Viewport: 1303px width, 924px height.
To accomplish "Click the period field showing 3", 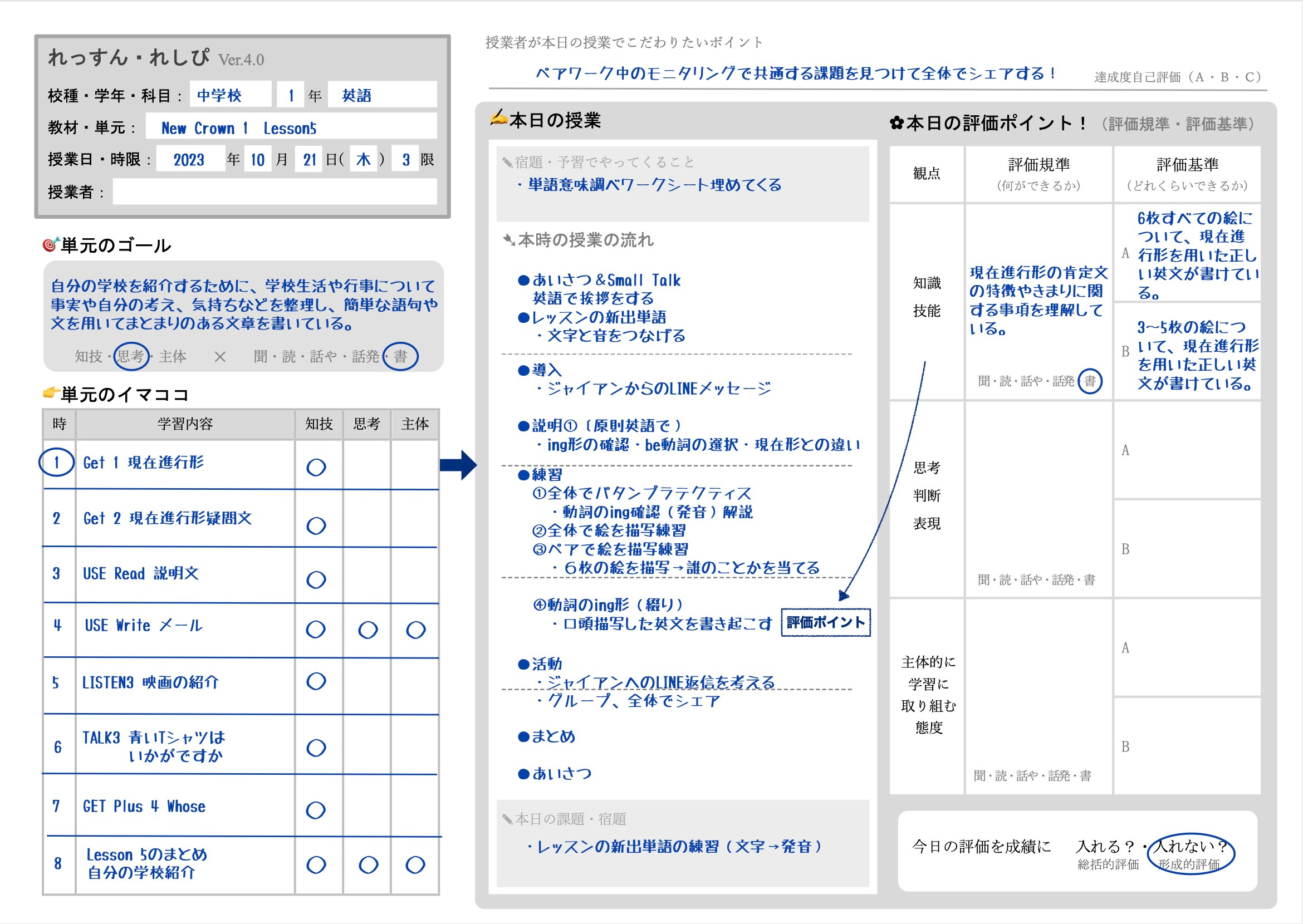I will click(x=406, y=159).
